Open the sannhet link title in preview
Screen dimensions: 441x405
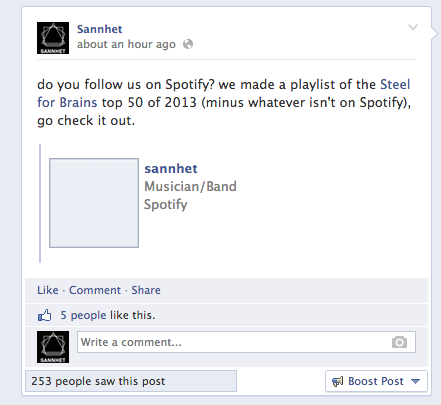pyautogui.click(x=171, y=169)
